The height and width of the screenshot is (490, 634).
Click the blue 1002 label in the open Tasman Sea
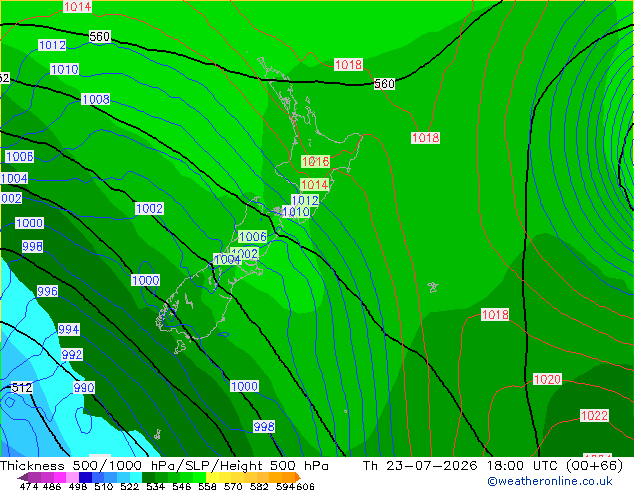click(x=149, y=209)
